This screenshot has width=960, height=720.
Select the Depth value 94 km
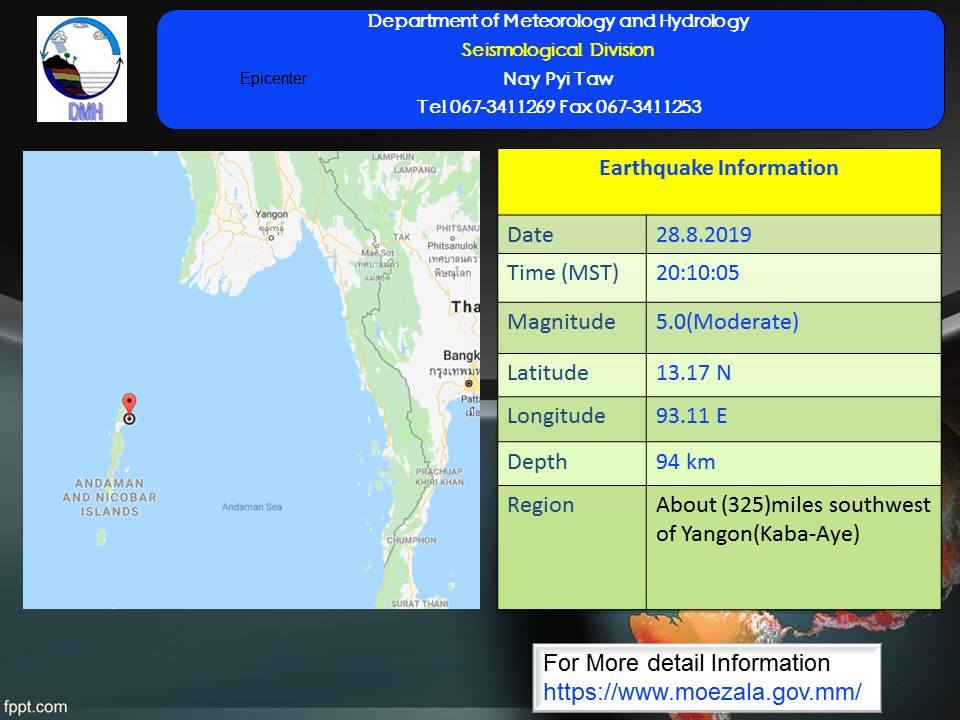(x=686, y=462)
